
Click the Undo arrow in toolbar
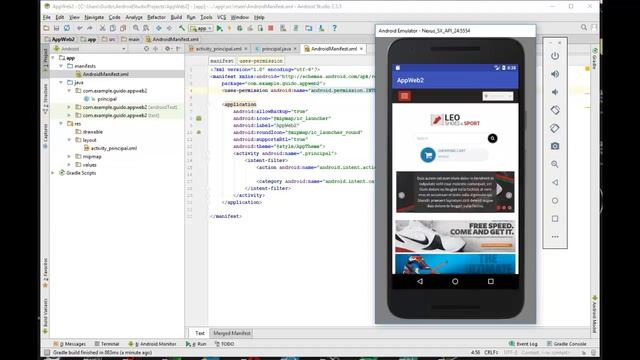click(80, 28)
